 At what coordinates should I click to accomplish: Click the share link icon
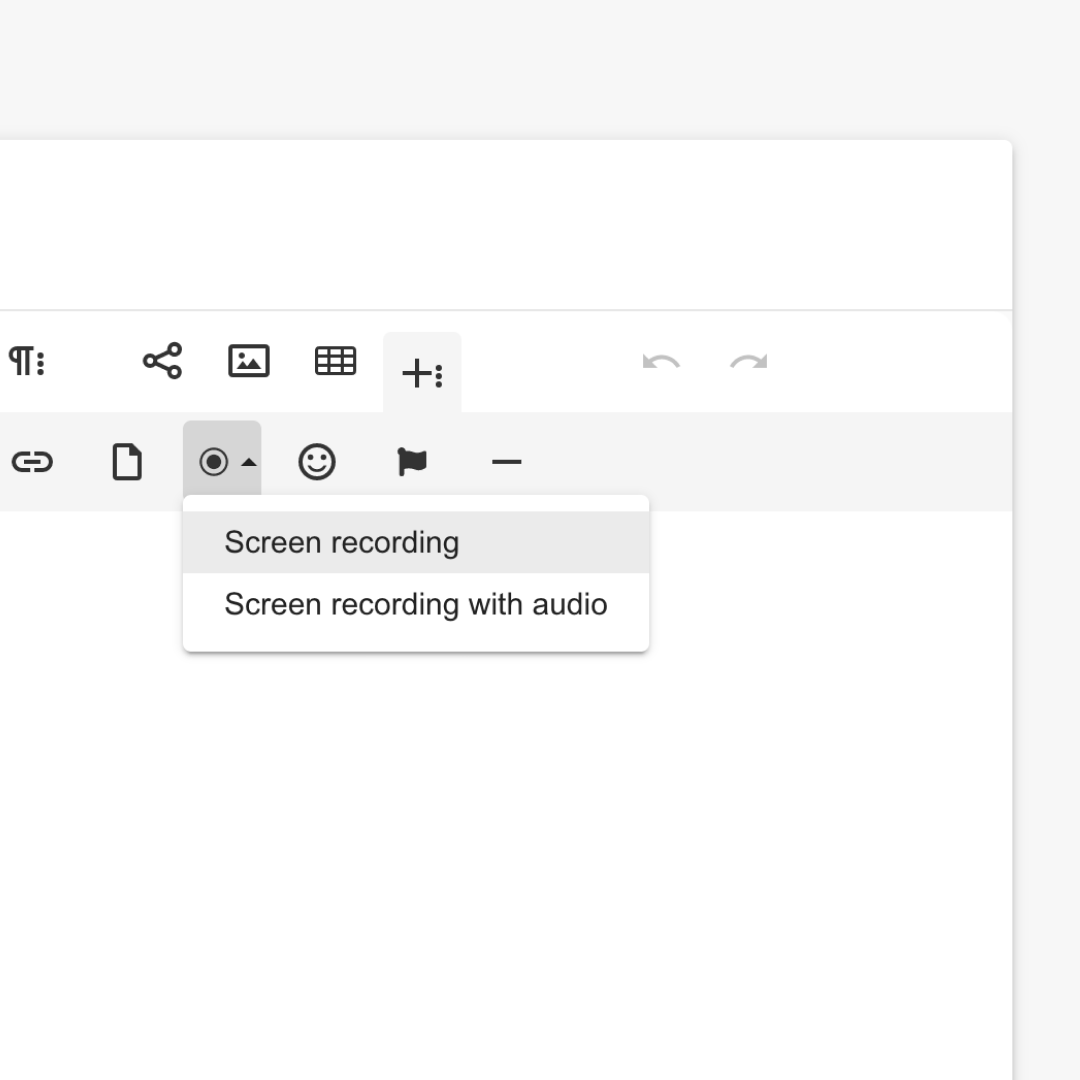tap(163, 361)
